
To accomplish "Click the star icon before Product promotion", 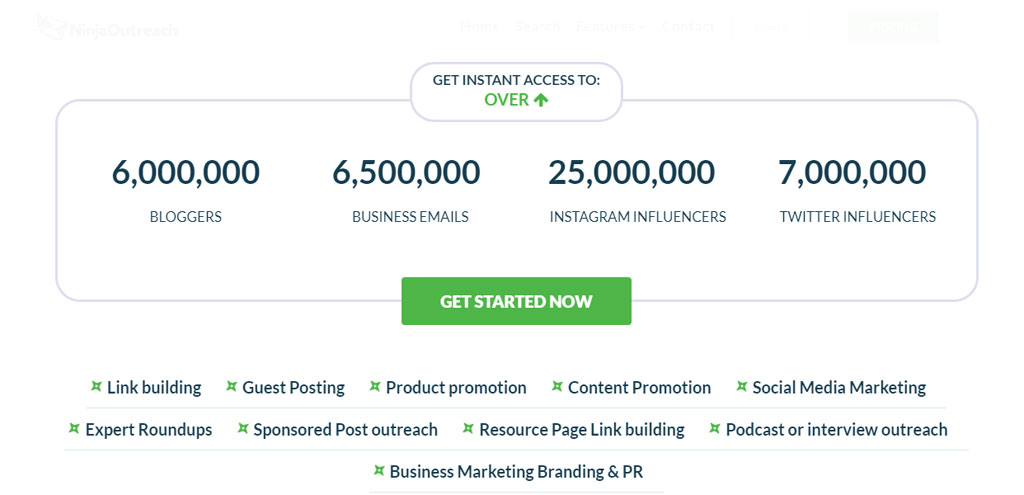I will click(375, 387).
